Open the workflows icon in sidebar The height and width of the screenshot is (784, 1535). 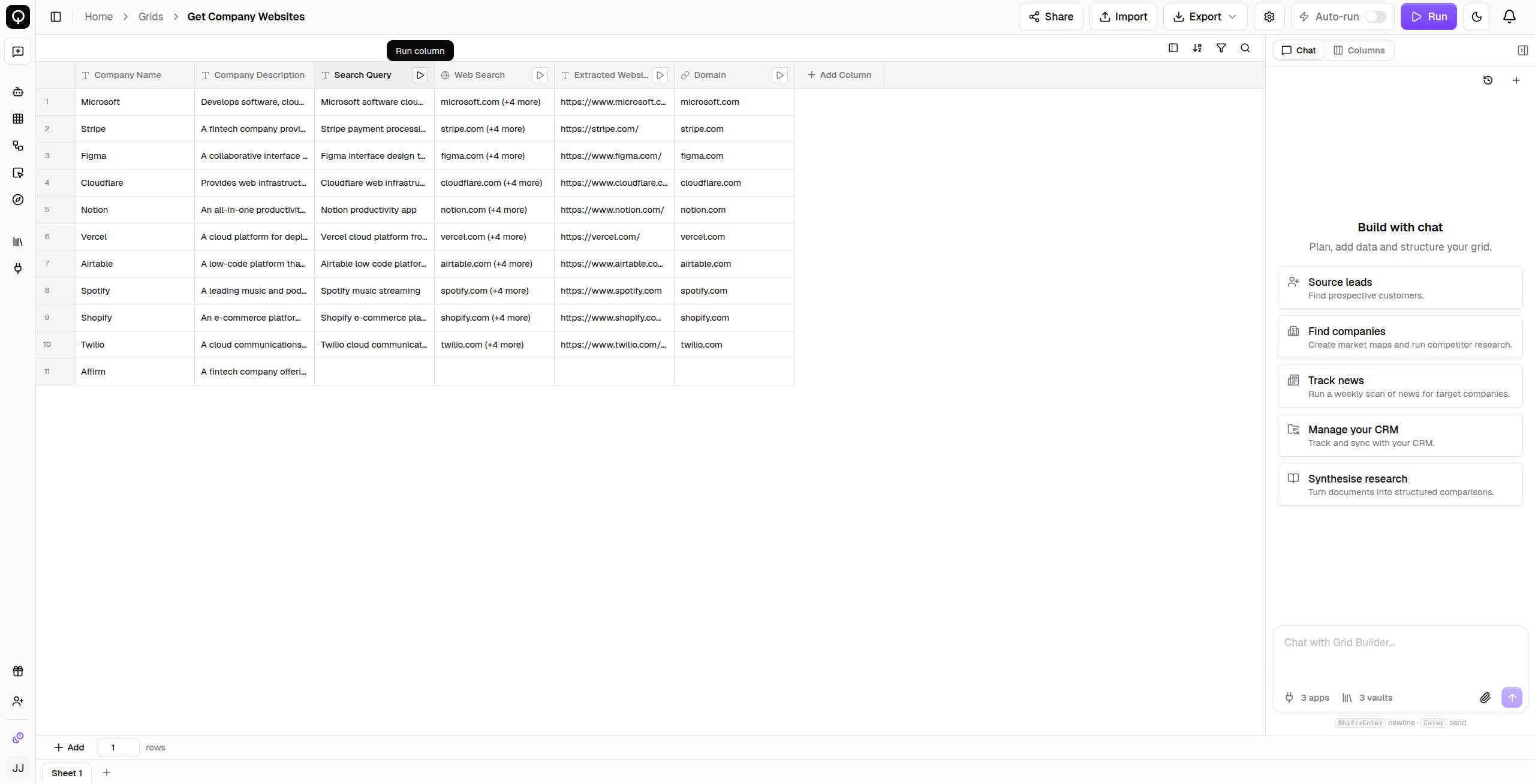click(18, 146)
